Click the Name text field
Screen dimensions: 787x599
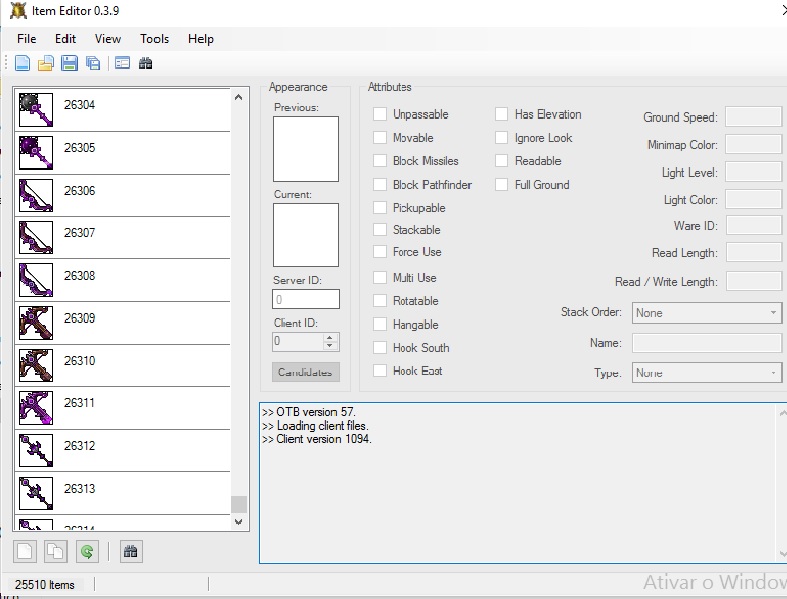coord(707,343)
